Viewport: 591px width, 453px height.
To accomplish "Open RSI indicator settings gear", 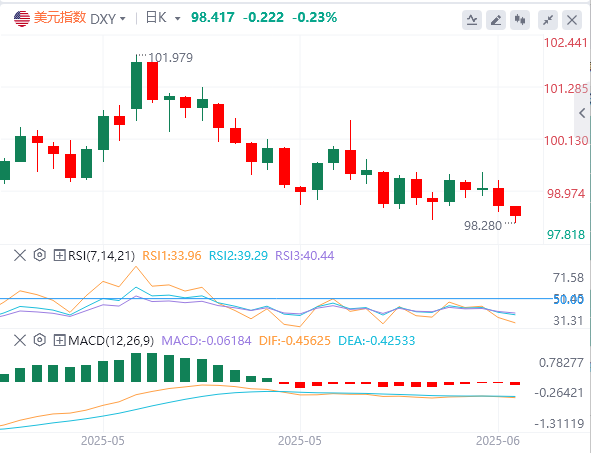I will (40, 255).
